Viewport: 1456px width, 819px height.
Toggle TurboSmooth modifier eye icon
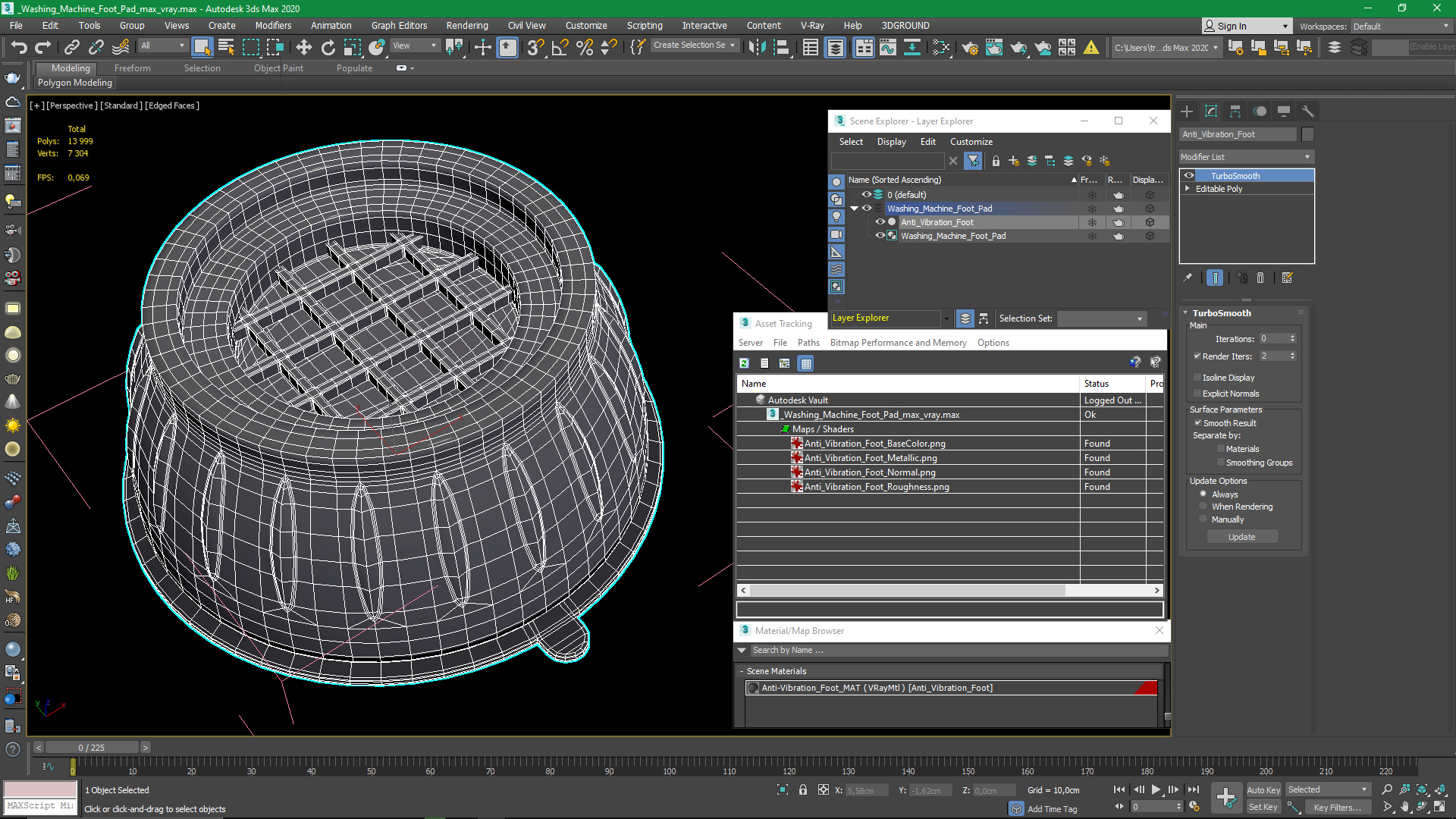pyautogui.click(x=1189, y=176)
